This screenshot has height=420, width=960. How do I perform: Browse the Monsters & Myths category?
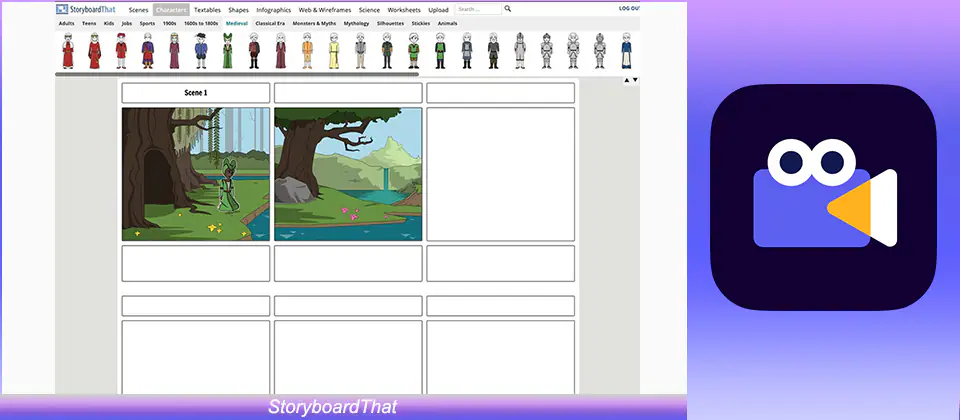click(x=315, y=23)
